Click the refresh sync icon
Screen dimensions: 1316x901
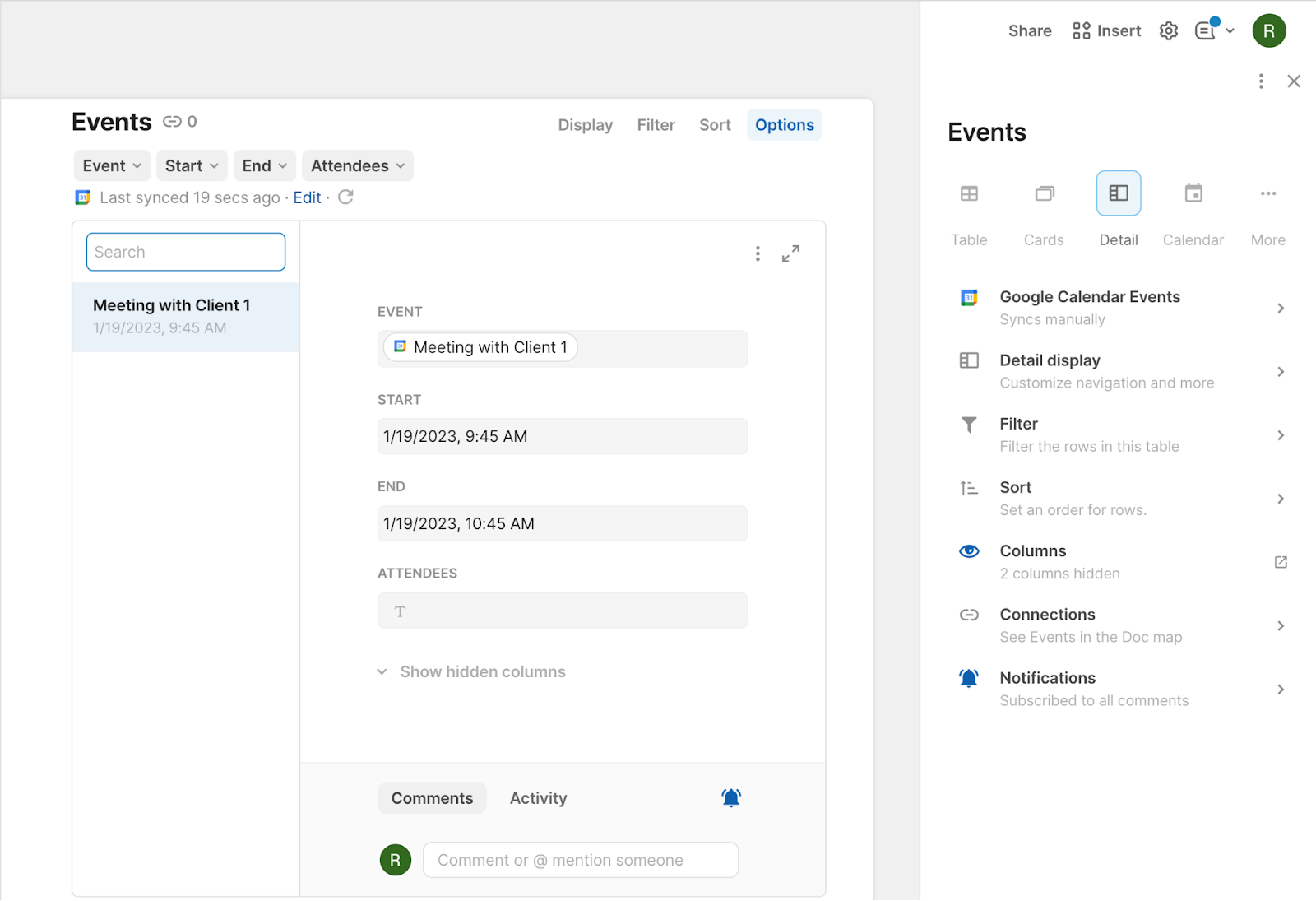pos(345,197)
